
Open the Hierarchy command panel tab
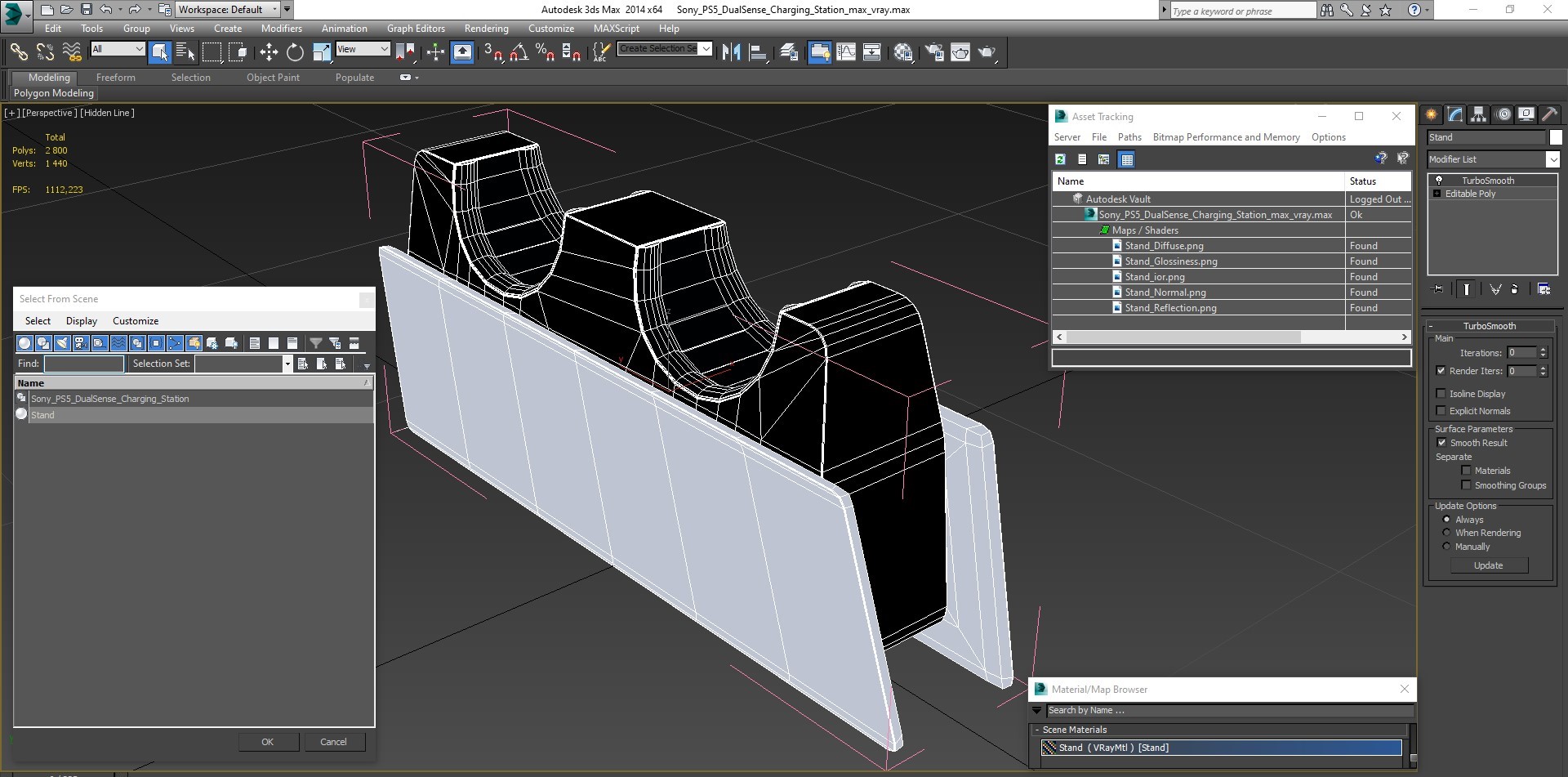[1478, 115]
